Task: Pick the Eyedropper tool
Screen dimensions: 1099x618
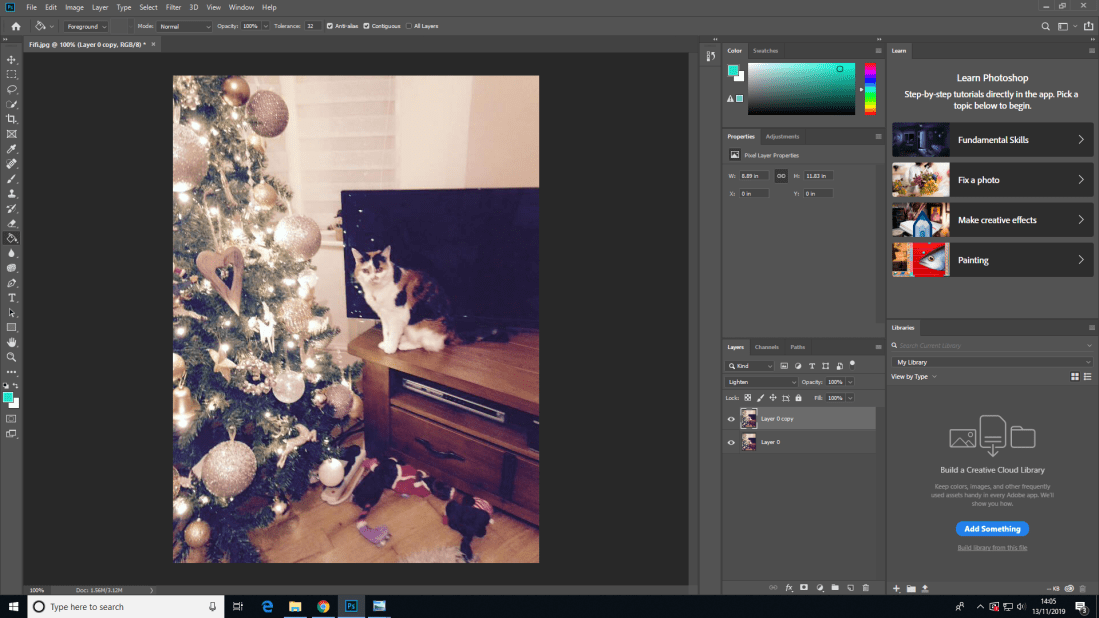Action: pos(12,148)
